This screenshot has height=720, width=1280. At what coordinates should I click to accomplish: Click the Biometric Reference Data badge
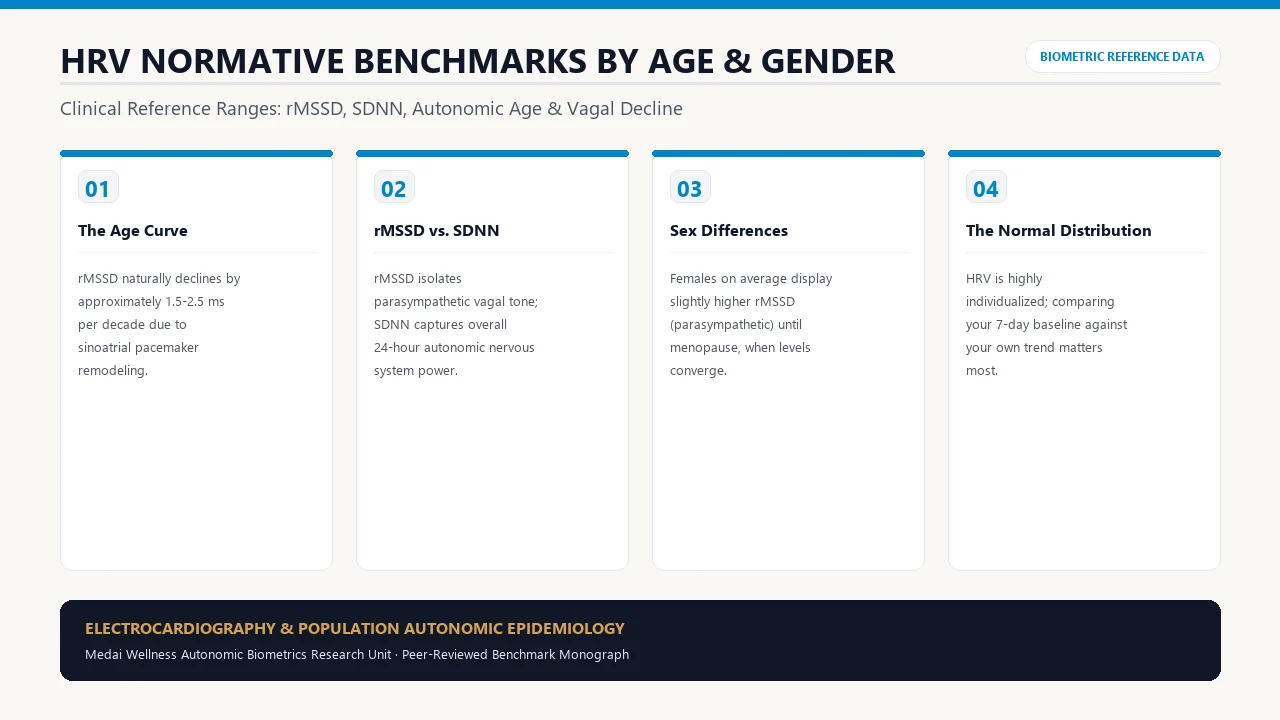[x=1122, y=57]
